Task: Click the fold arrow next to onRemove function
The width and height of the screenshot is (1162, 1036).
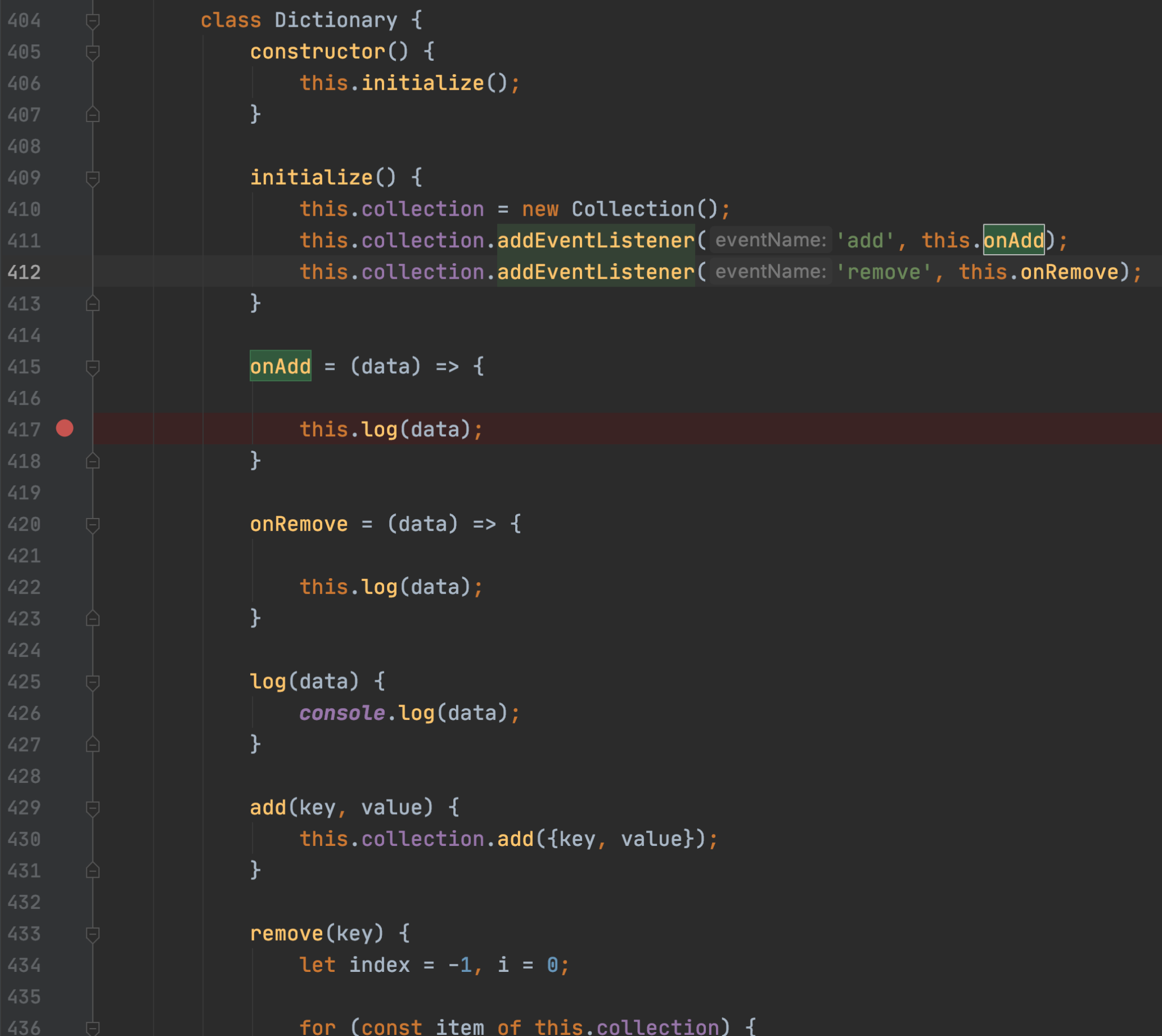Action: pos(92,524)
